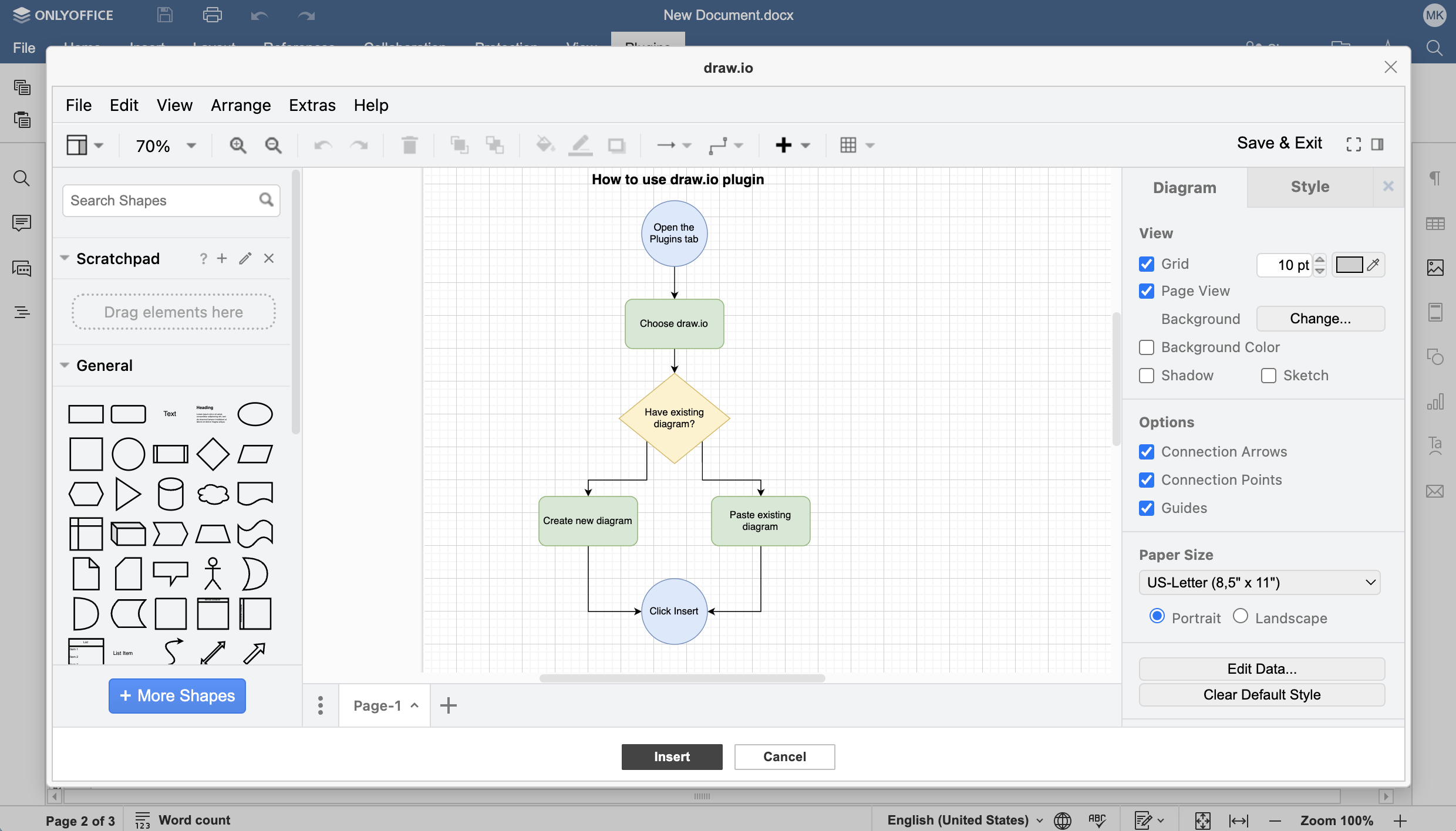Screen dimensions: 1456x831
Task: Click the fullscreen toggle icon
Action: point(1353,144)
